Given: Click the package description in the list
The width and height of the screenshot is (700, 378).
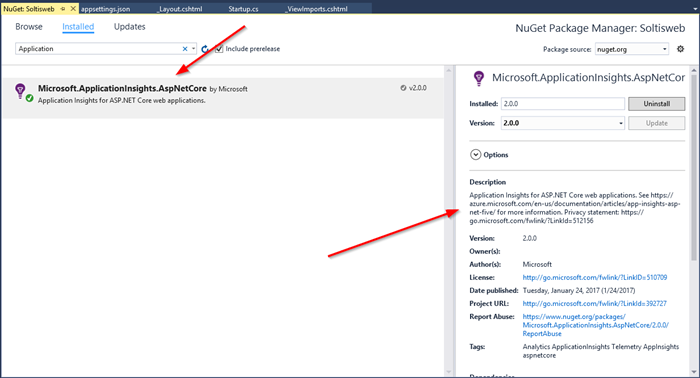Looking at the screenshot, I should click(121, 101).
